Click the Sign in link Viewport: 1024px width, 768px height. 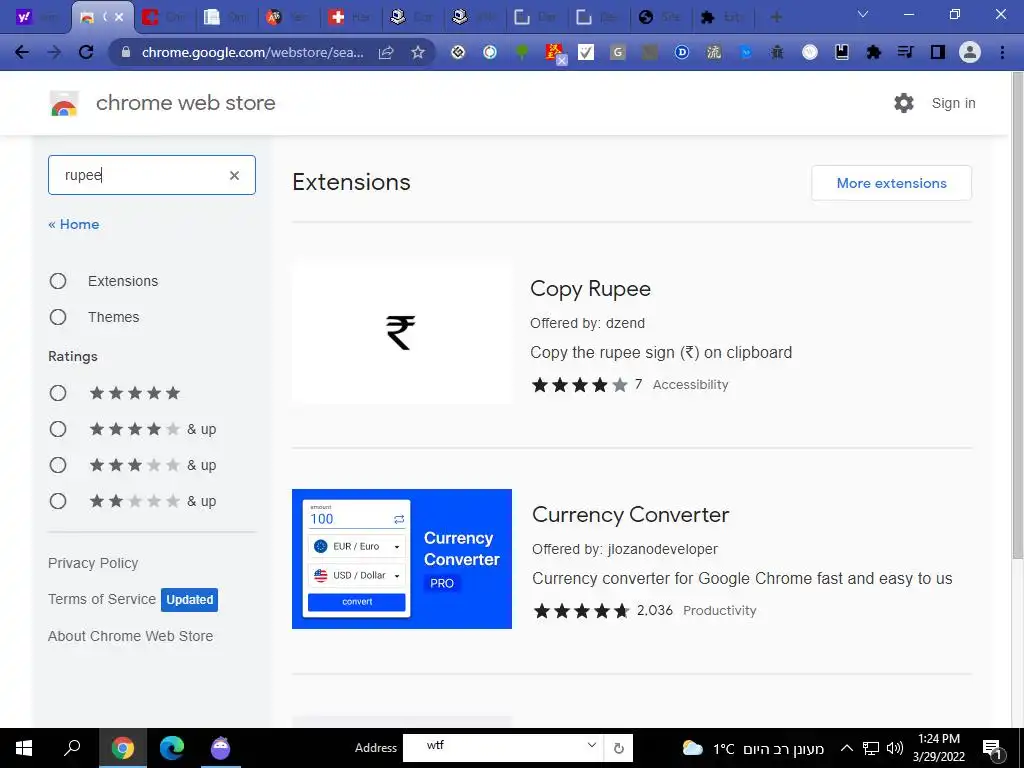pyautogui.click(x=953, y=103)
